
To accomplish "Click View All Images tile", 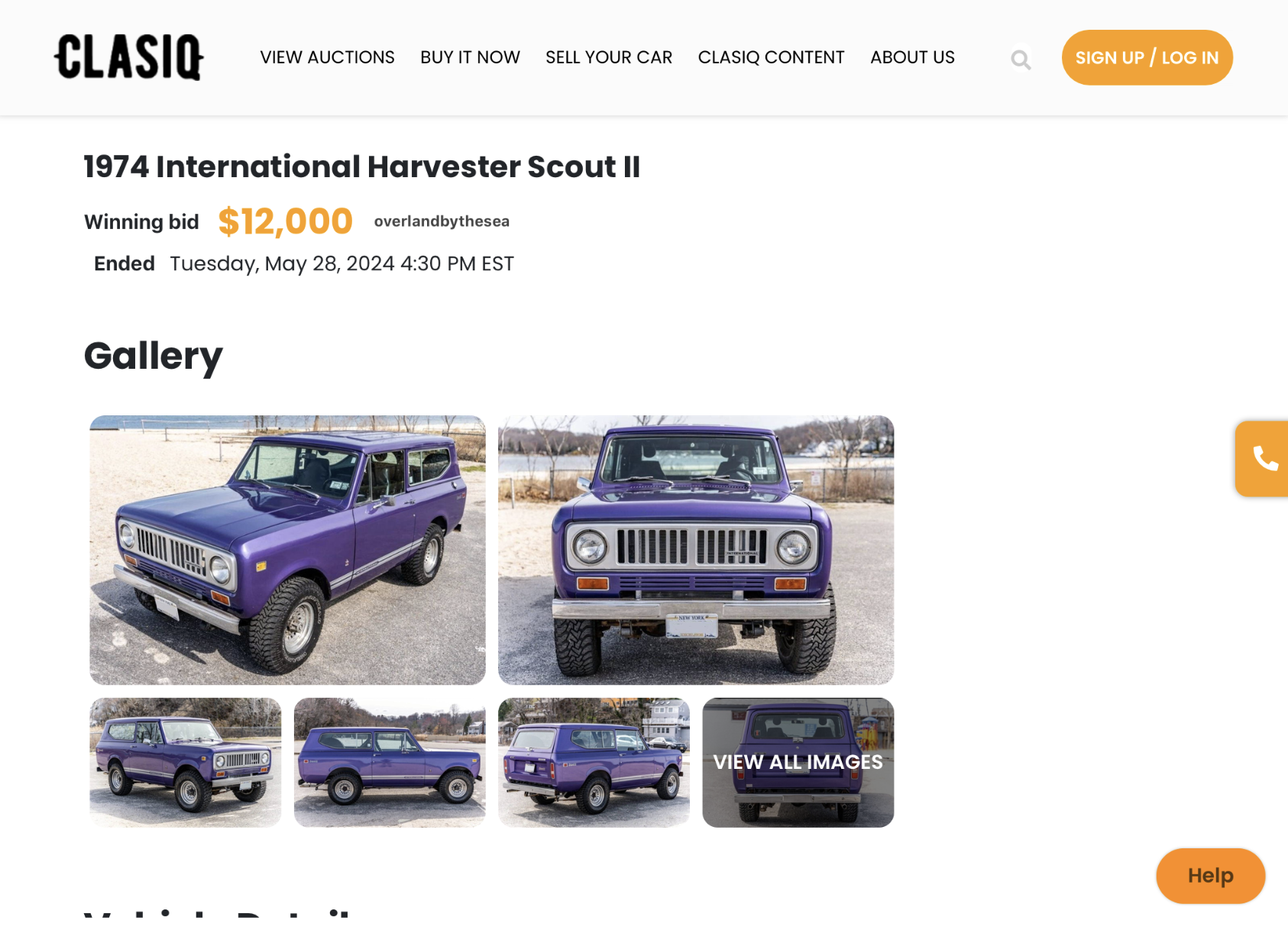I will coord(798,762).
